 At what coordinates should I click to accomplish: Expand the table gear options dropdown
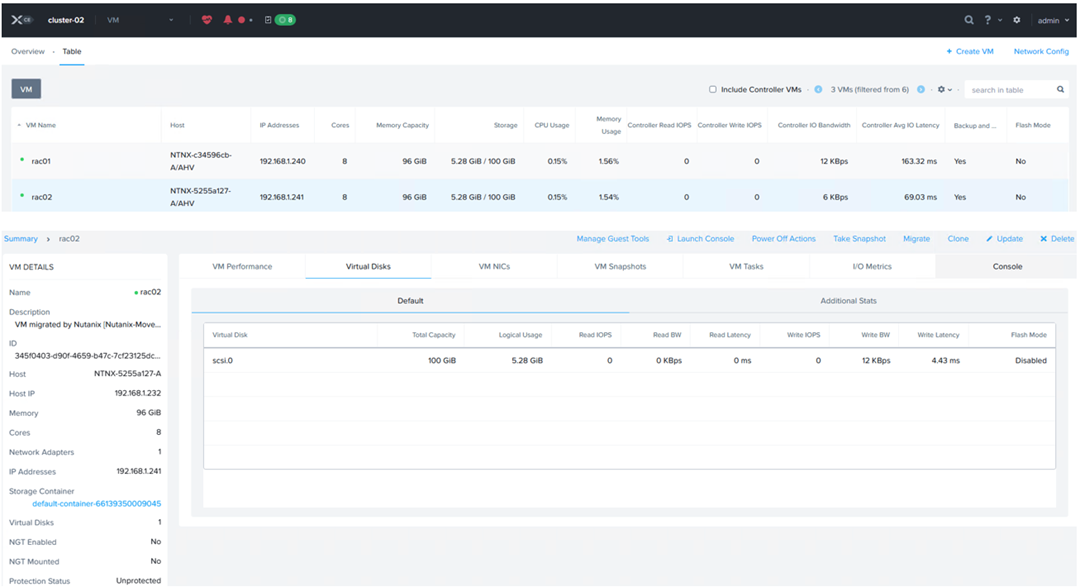pyautogui.click(x=944, y=90)
